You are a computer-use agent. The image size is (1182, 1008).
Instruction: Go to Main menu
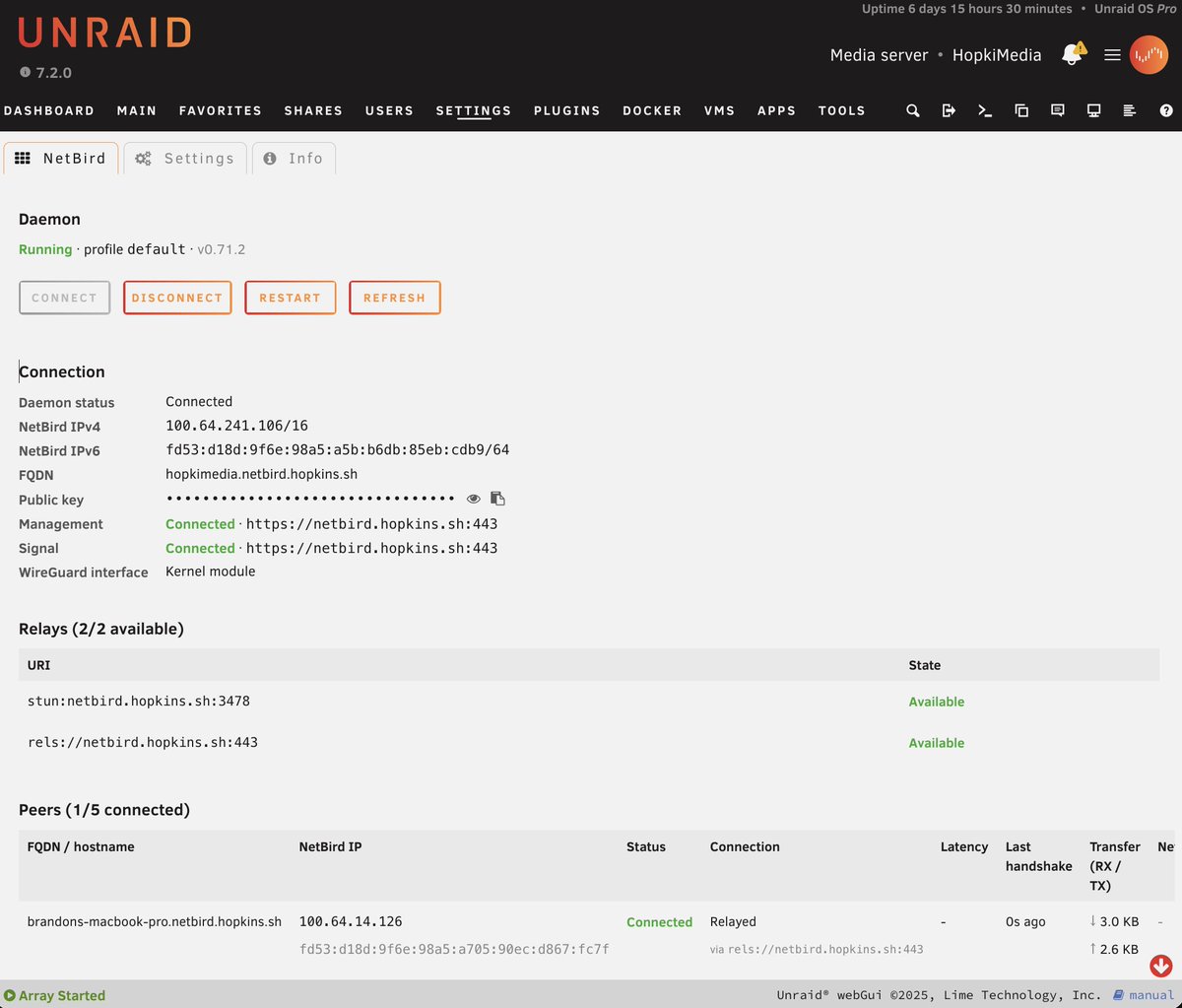pos(137,110)
